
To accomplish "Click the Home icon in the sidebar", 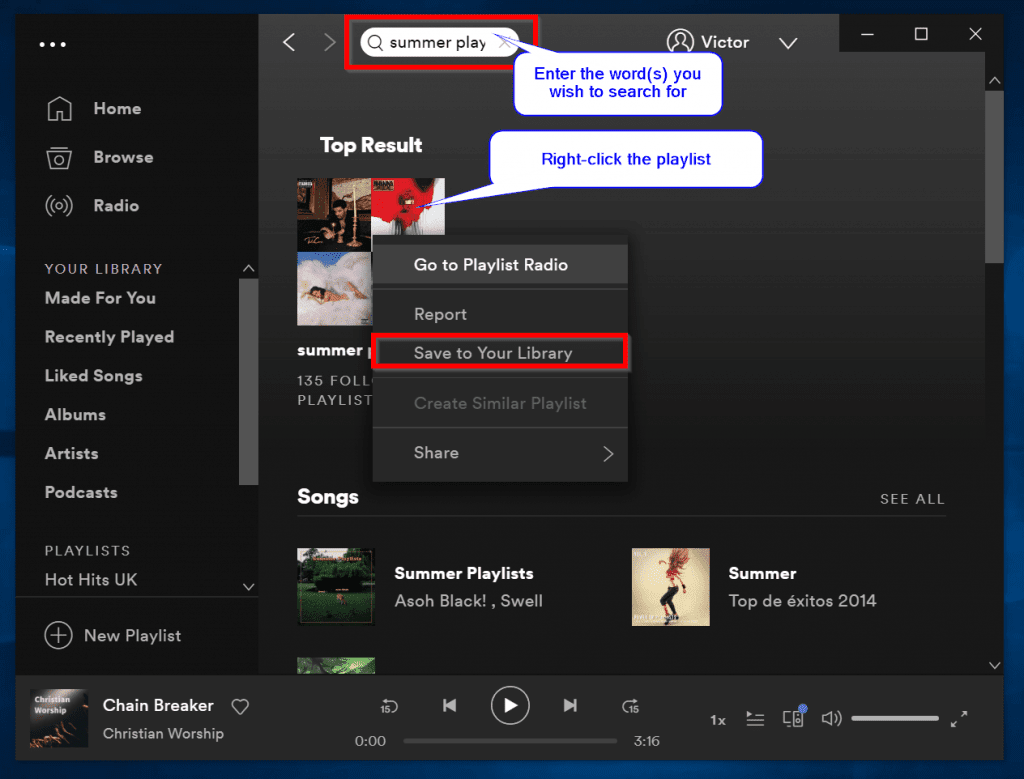I will point(59,108).
